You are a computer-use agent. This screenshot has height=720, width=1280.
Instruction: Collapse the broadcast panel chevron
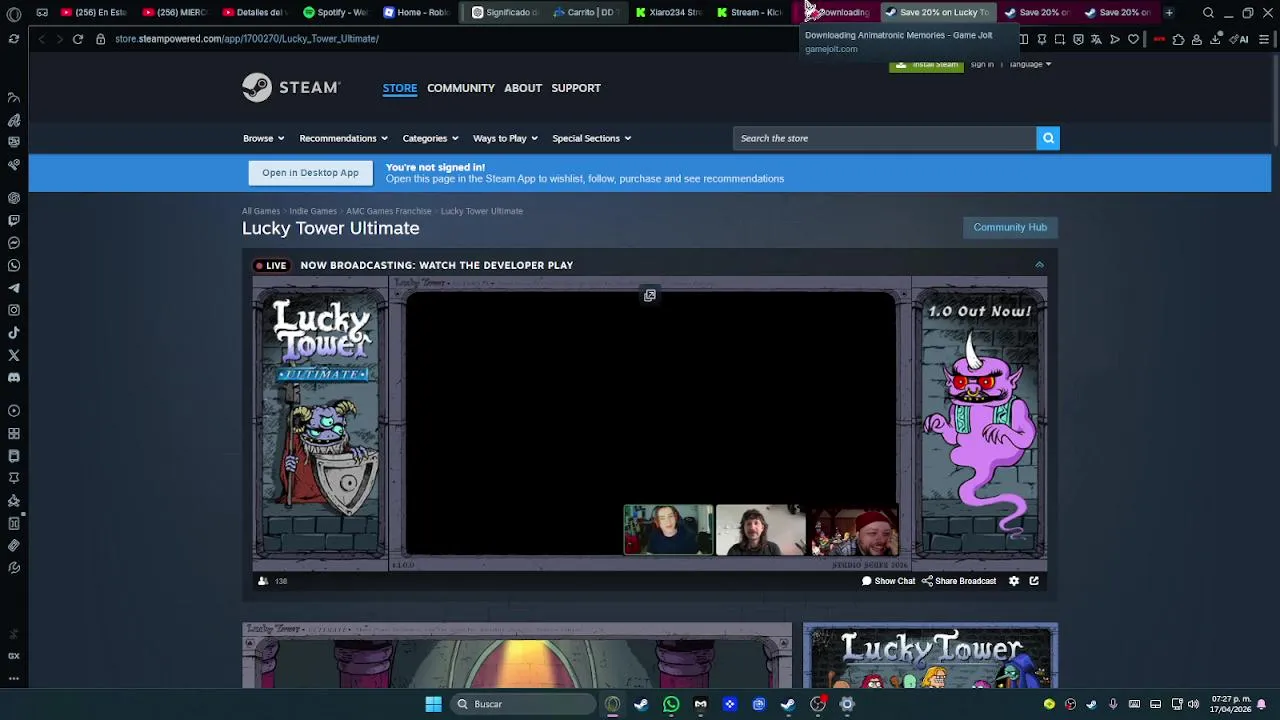pyautogui.click(x=1039, y=265)
